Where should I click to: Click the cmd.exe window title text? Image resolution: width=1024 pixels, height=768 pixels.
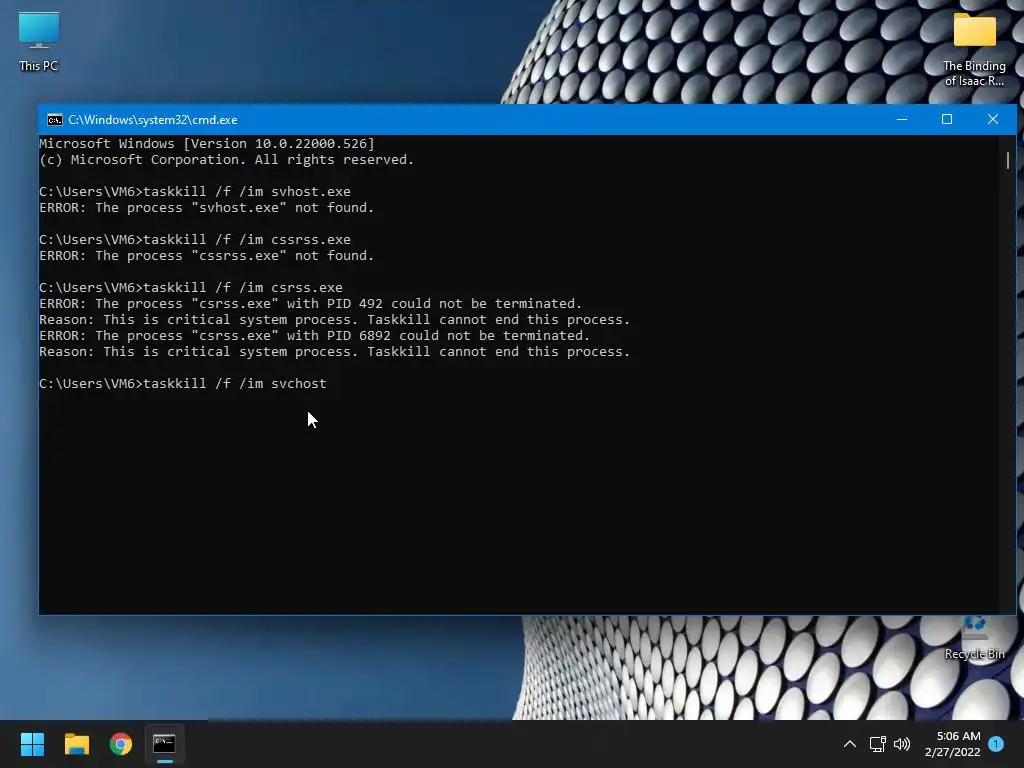pos(153,120)
